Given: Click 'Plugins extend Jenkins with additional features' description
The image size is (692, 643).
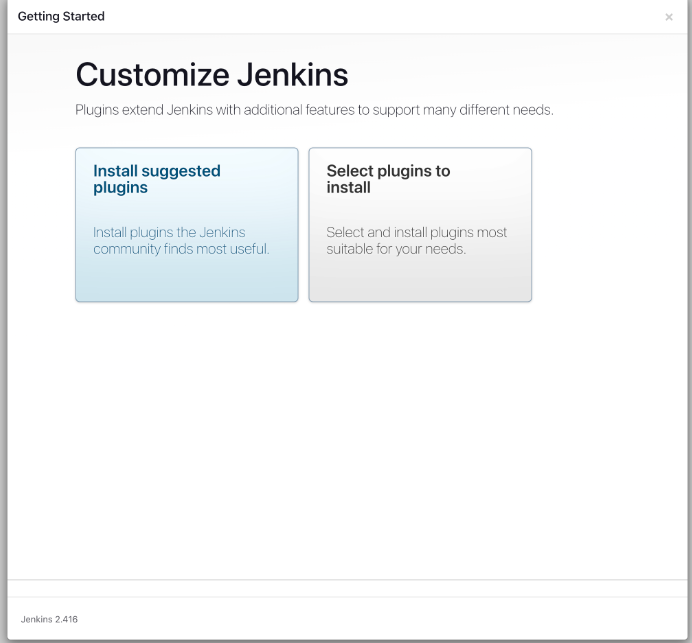Looking at the screenshot, I should 314,109.
